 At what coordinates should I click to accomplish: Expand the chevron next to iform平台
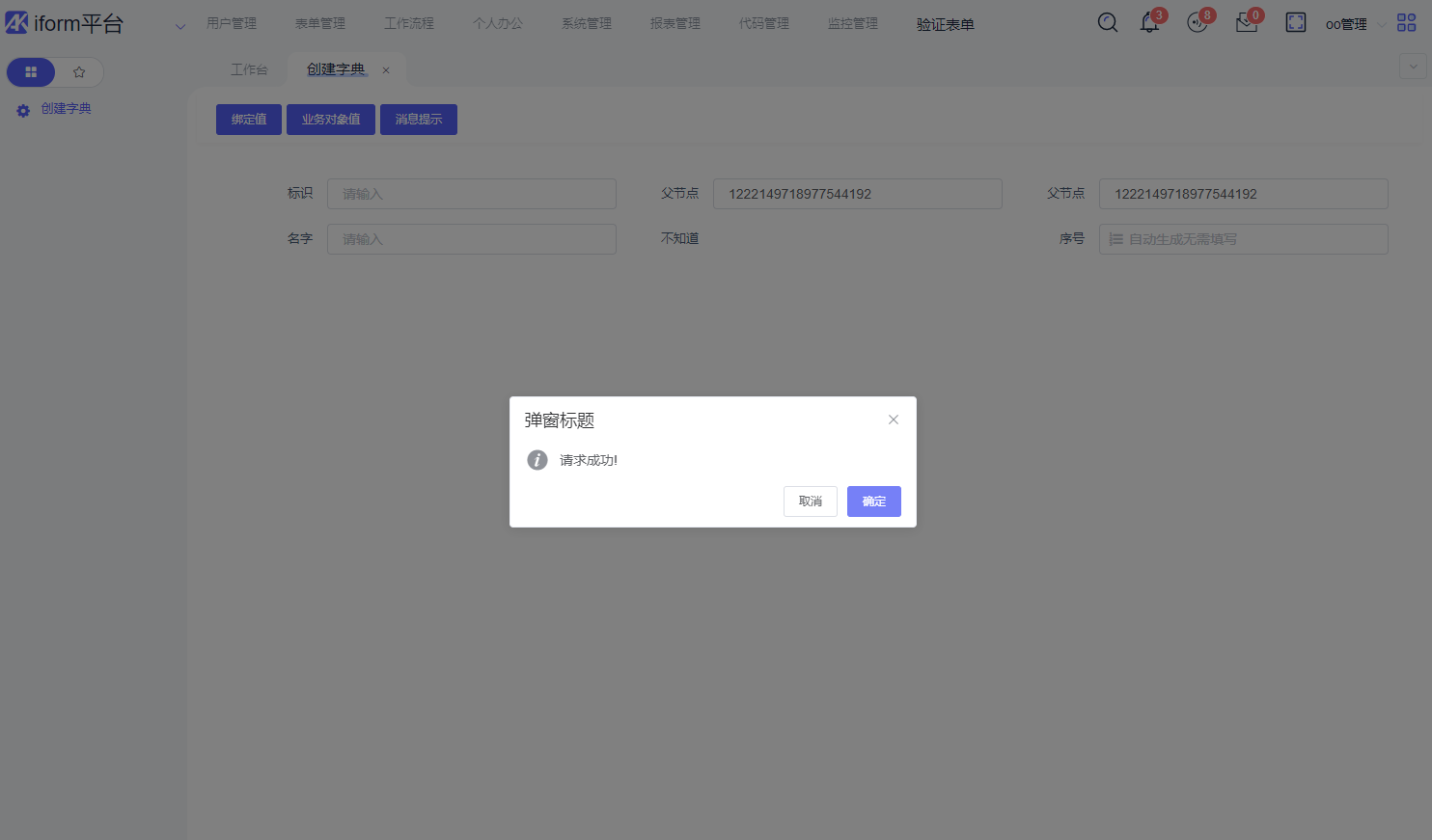point(179,26)
